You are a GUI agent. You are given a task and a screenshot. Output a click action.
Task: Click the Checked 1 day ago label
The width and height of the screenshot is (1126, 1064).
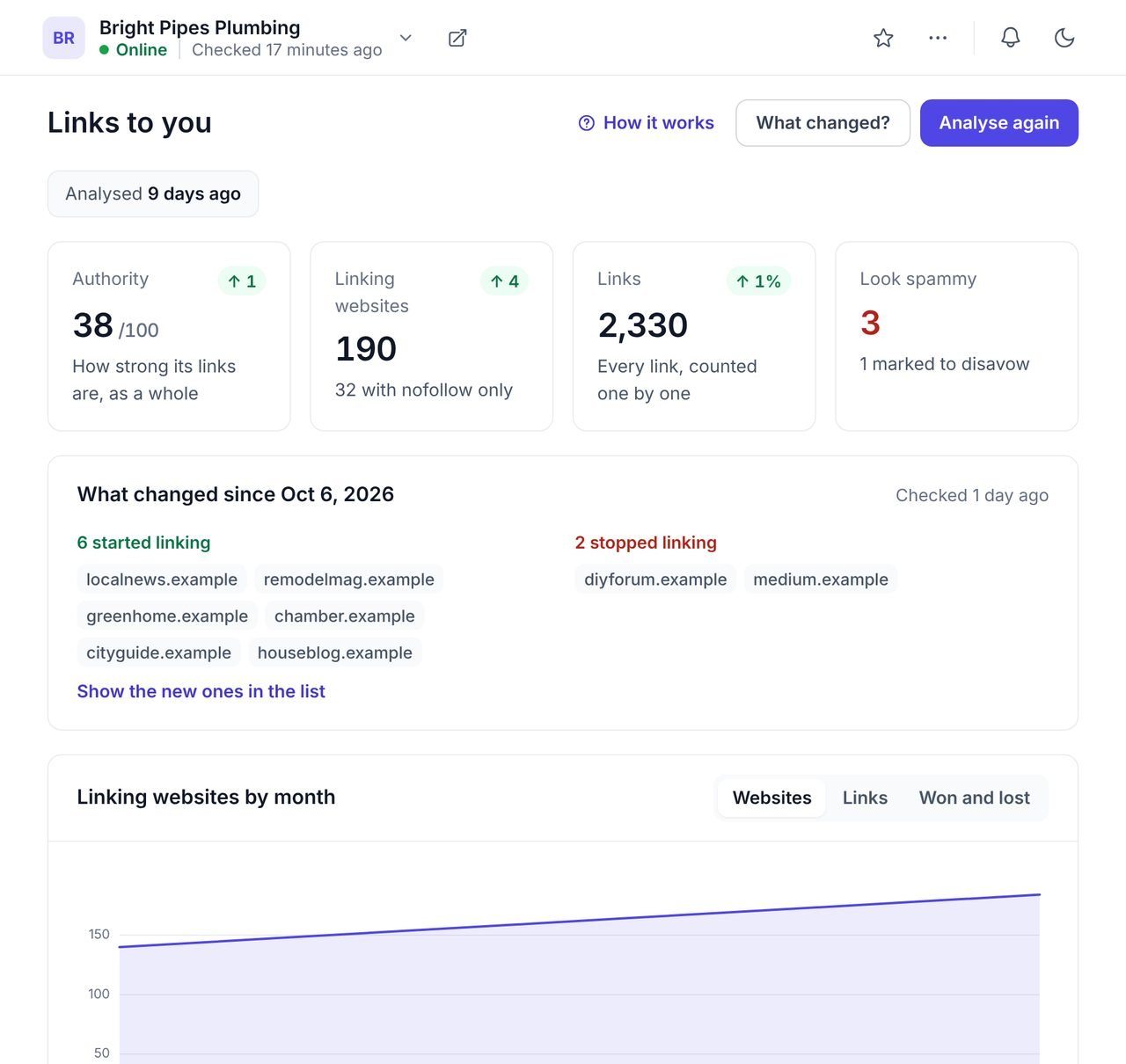click(x=972, y=495)
